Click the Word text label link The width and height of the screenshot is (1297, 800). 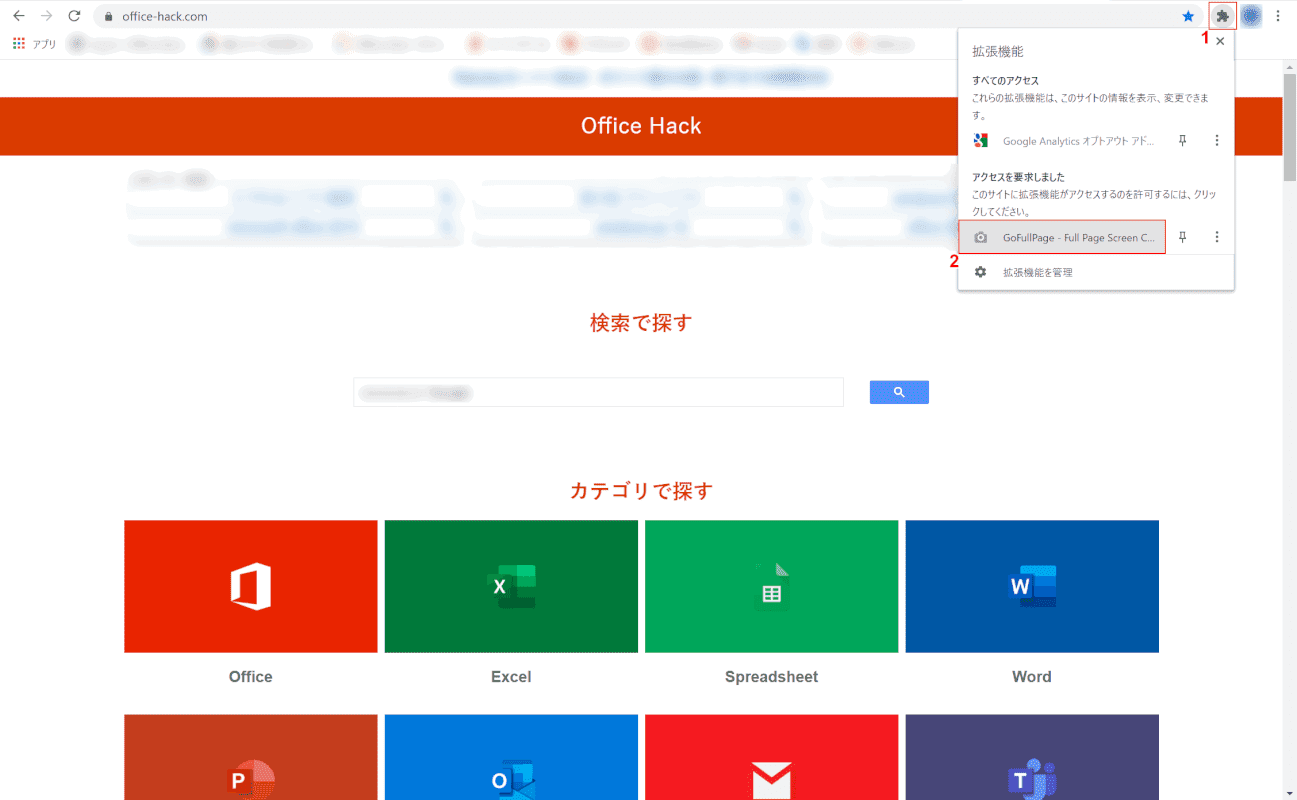pyautogui.click(x=1032, y=677)
